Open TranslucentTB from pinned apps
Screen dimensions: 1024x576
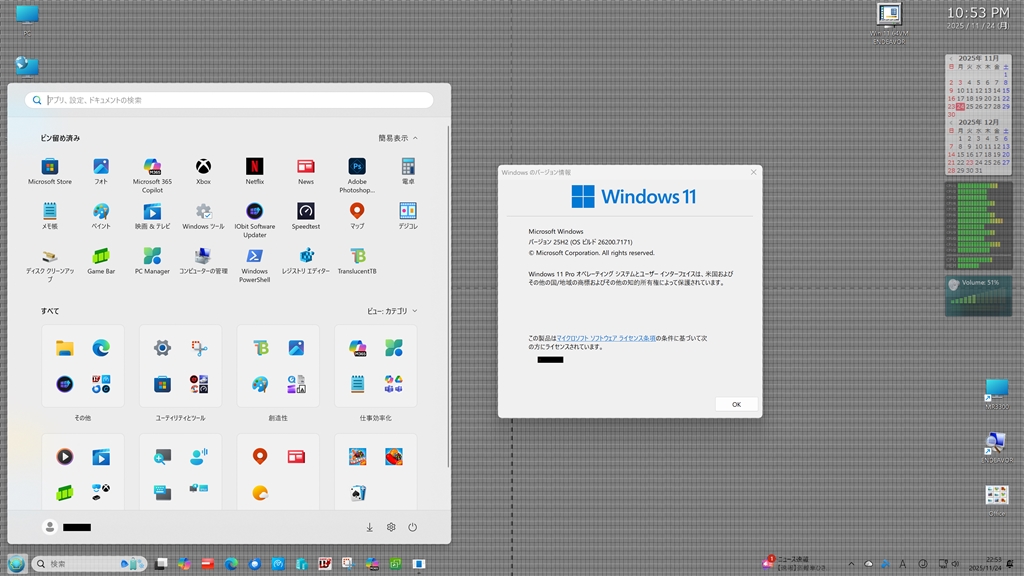(357, 257)
